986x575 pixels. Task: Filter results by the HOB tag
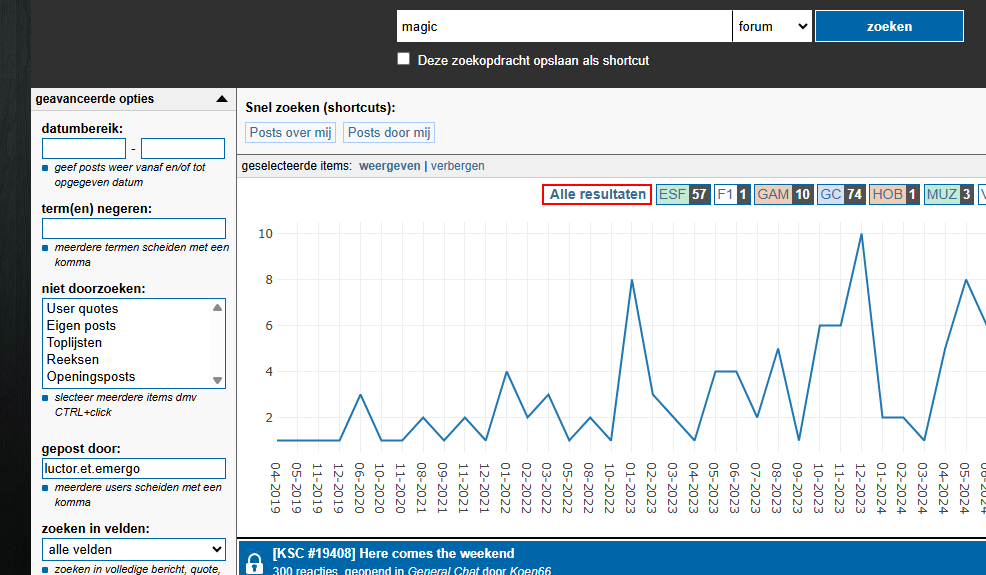coord(894,194)
